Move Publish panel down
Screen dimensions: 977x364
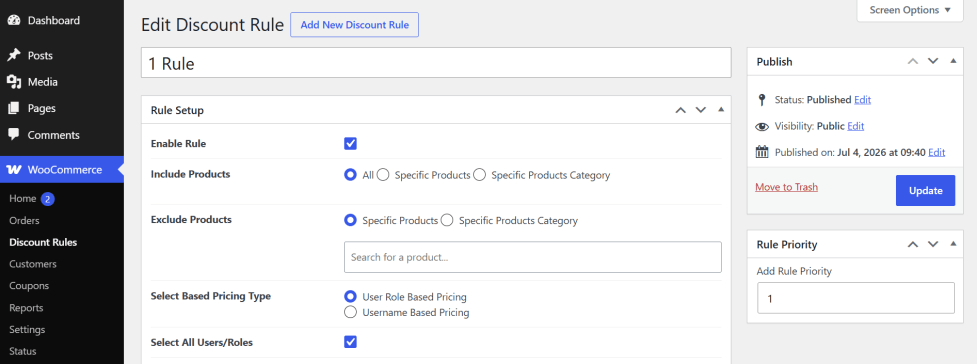pyautogui.click(x=933, y=61)
